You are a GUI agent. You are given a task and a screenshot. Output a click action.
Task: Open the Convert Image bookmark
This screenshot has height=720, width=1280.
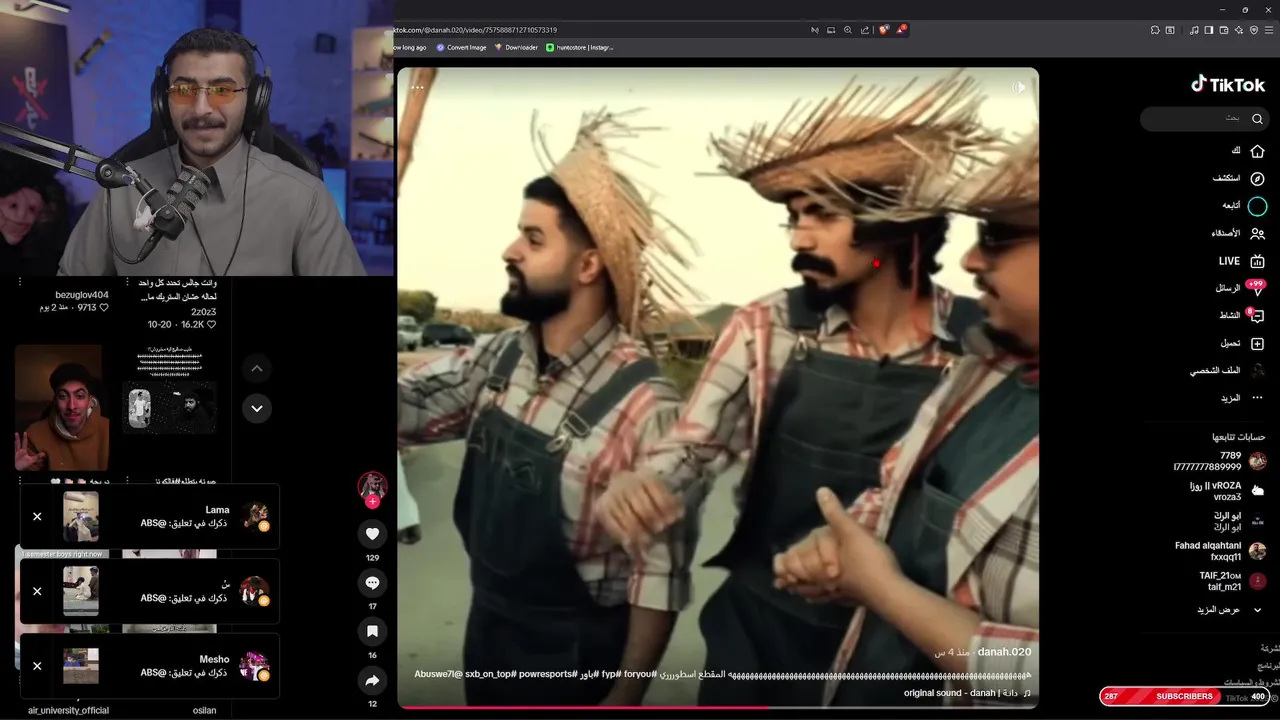(461, 47)
